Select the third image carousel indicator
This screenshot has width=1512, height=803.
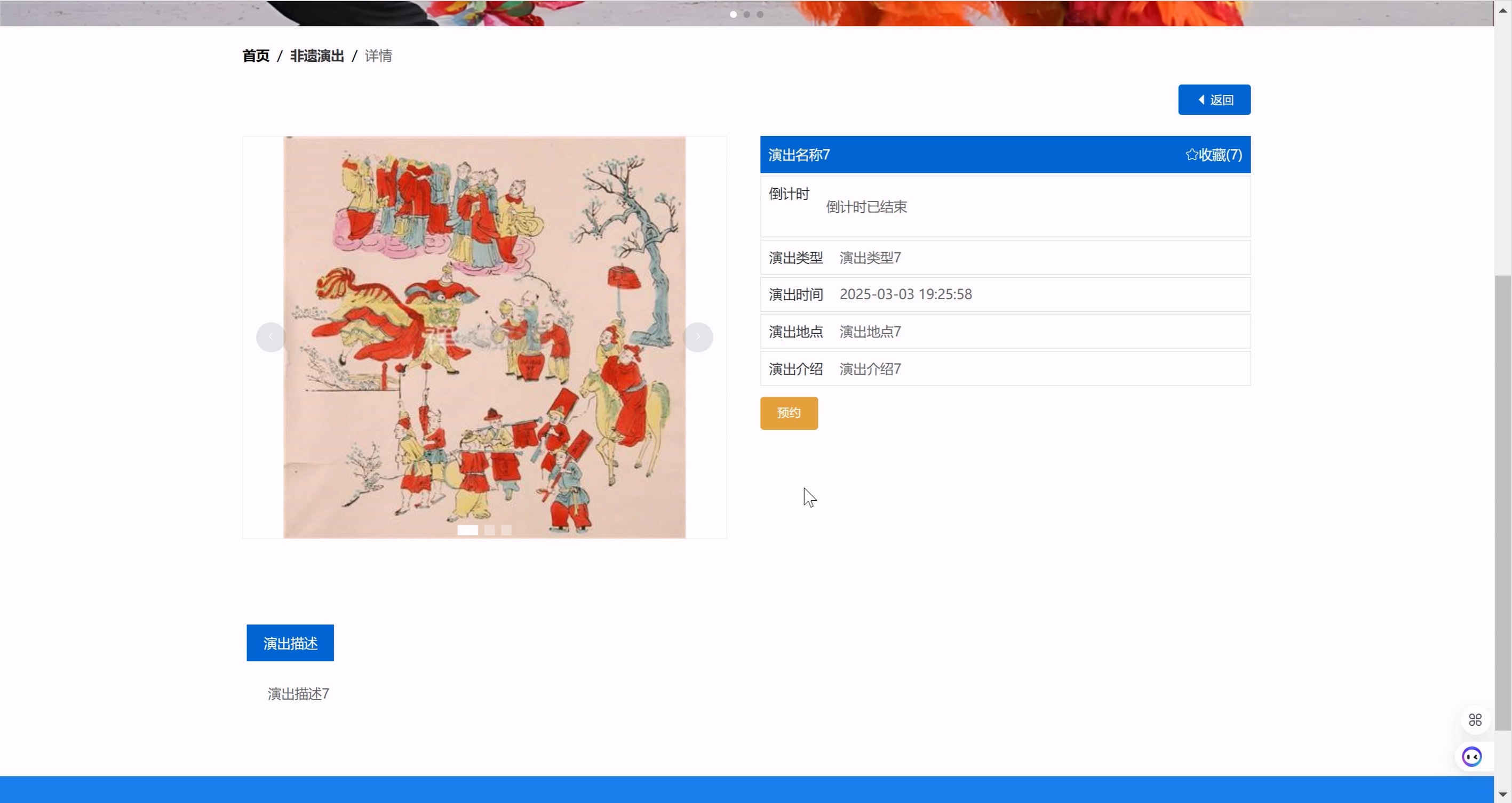click(506, 530)
